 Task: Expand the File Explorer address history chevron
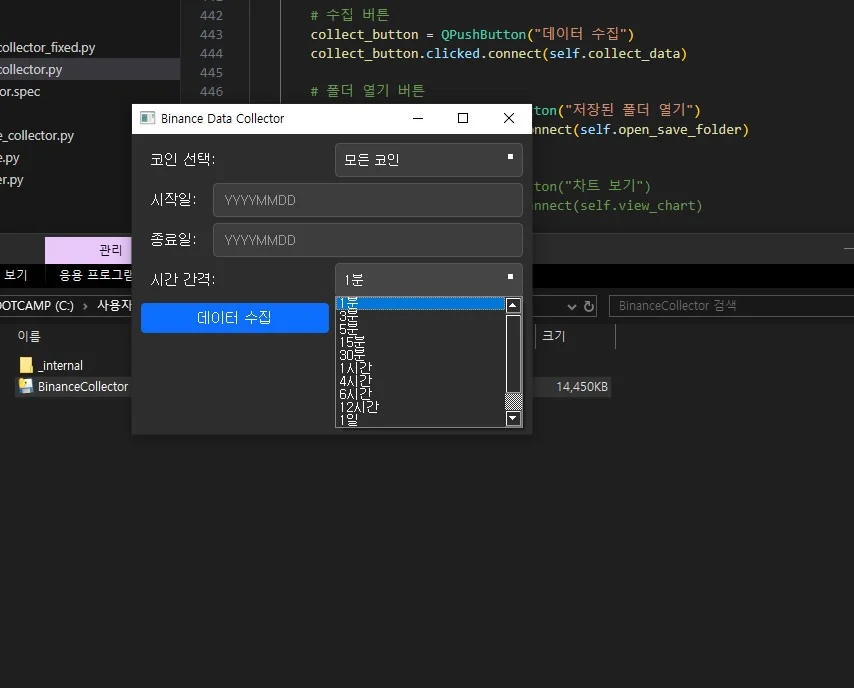click(571, 307)
